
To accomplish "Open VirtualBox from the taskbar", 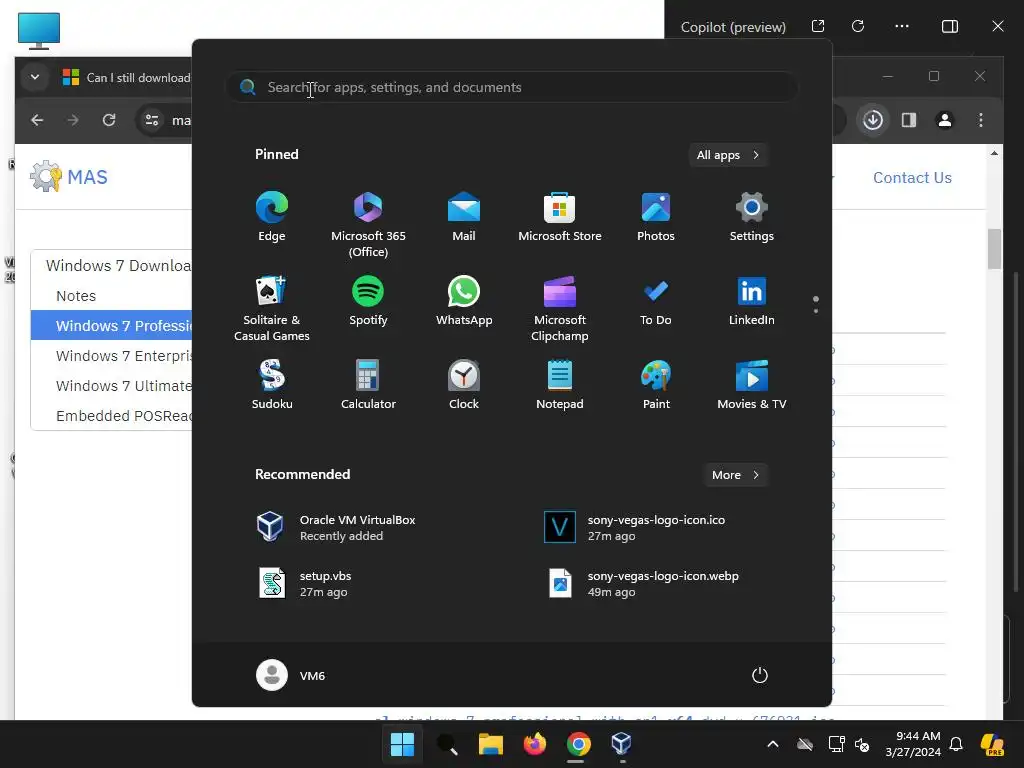I will pyautogui.click(x=621, y=744).
